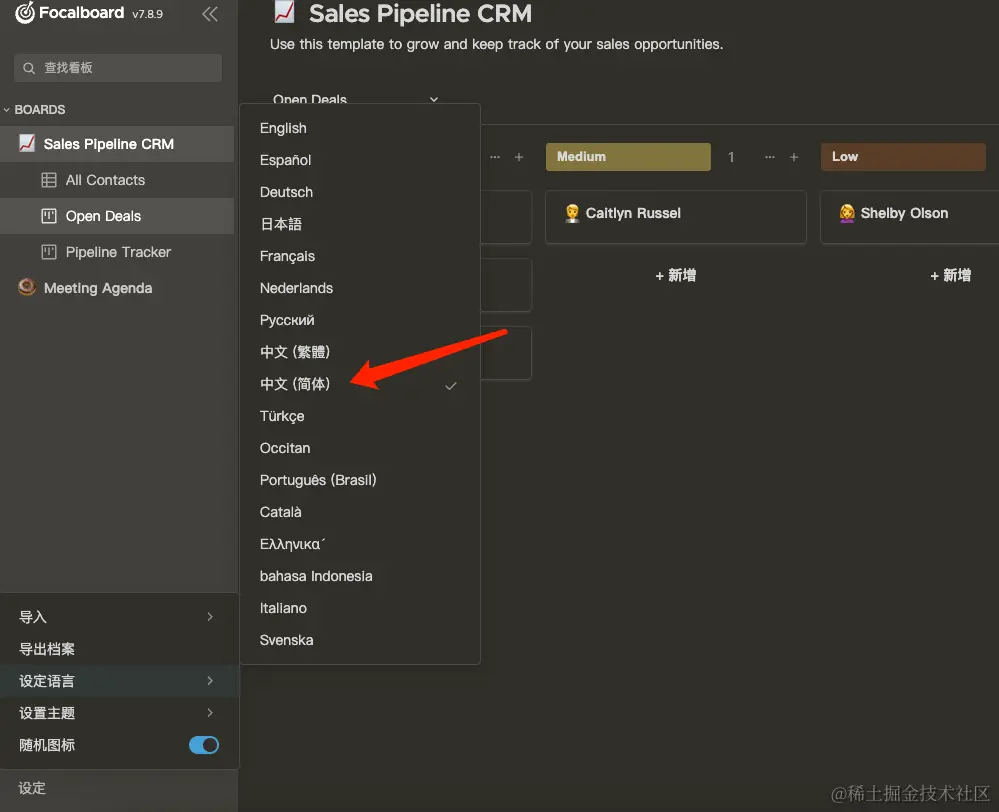The width and height of the screenshot is (999, 812).
Task: Expand the 设置主题 submenu arrow
Action: click(210, 713)
